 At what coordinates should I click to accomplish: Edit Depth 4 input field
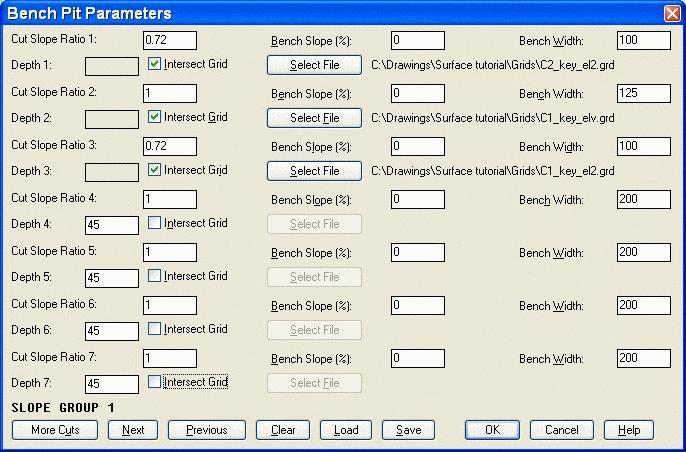(112, 225)
